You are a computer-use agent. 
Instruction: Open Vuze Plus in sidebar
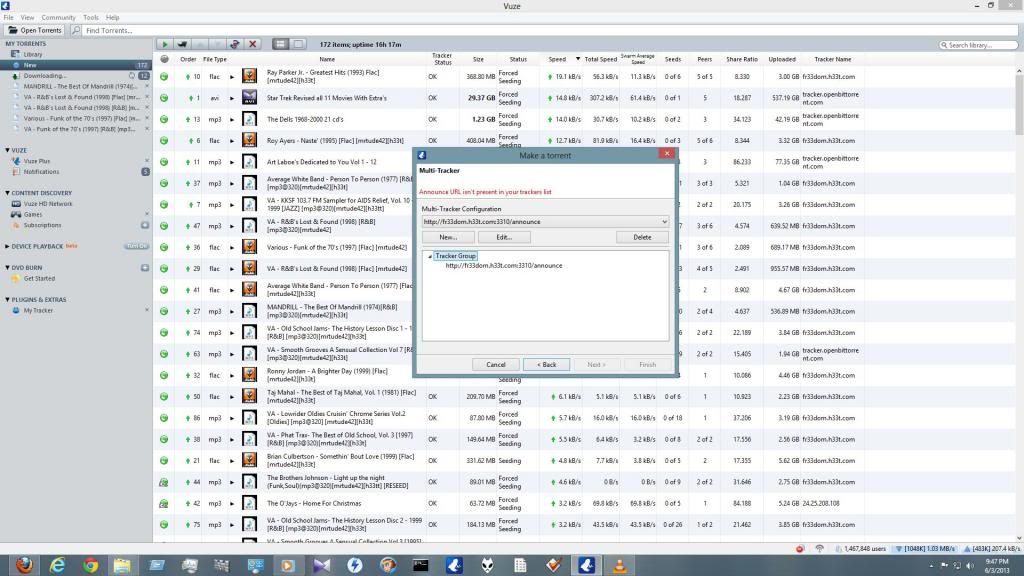37,161
